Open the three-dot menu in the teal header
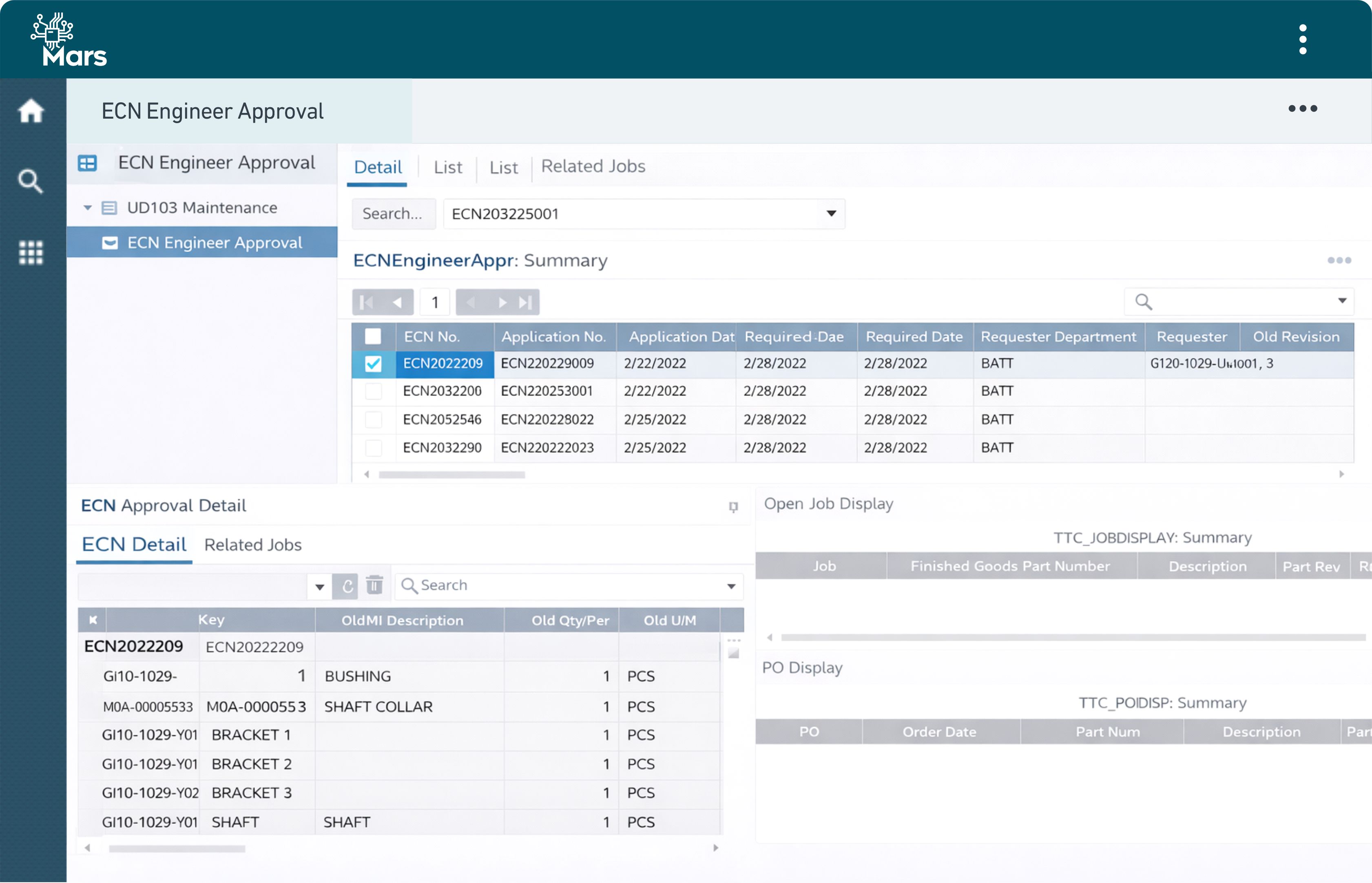 [1303, 39]
